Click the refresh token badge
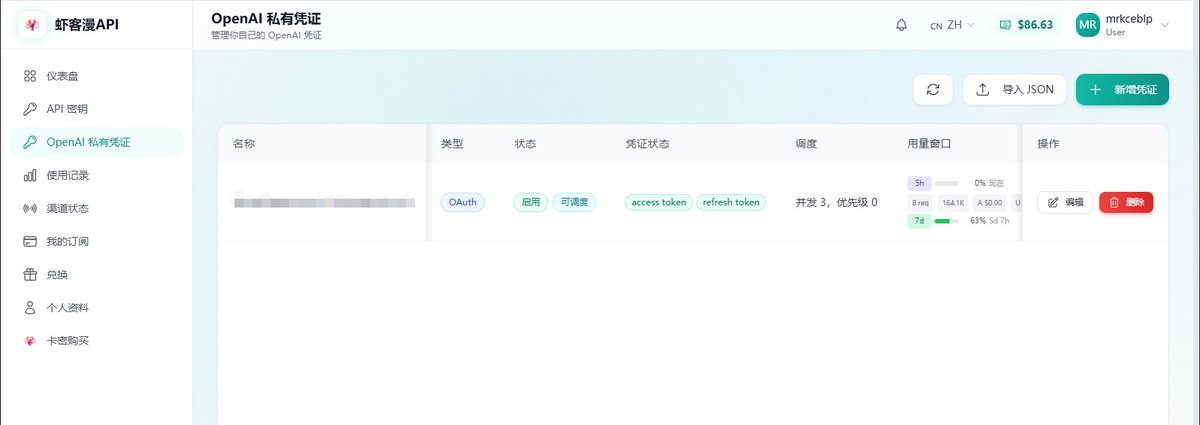 [x=731, y=202]
